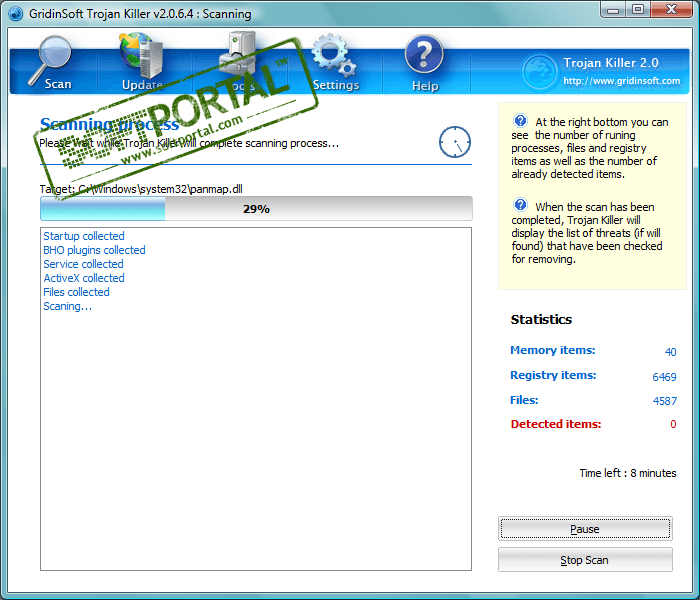Select the 'Files collected' log line
Image resolution: width=700 pixels, height=600 pixels.
76,292
